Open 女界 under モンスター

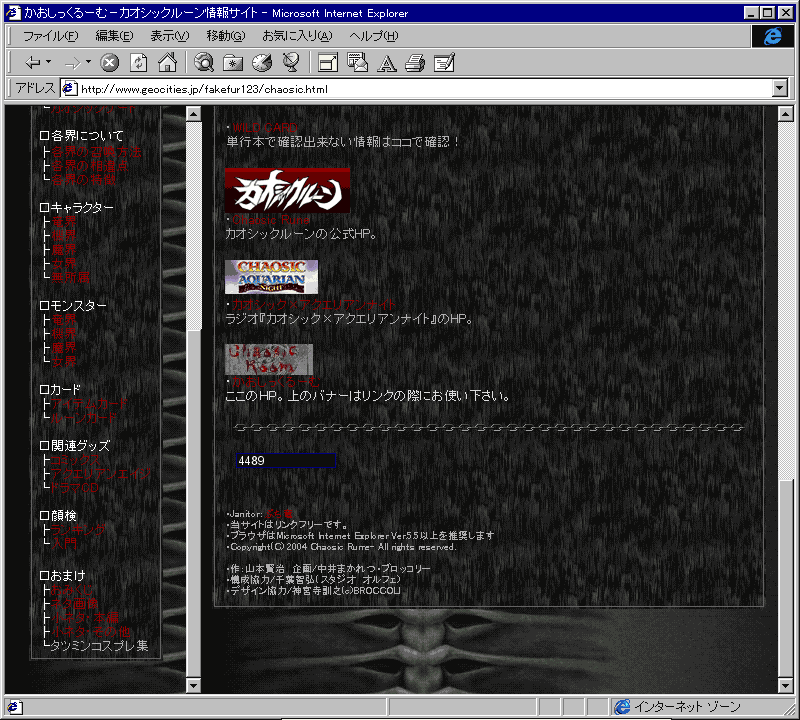(64, 362)
